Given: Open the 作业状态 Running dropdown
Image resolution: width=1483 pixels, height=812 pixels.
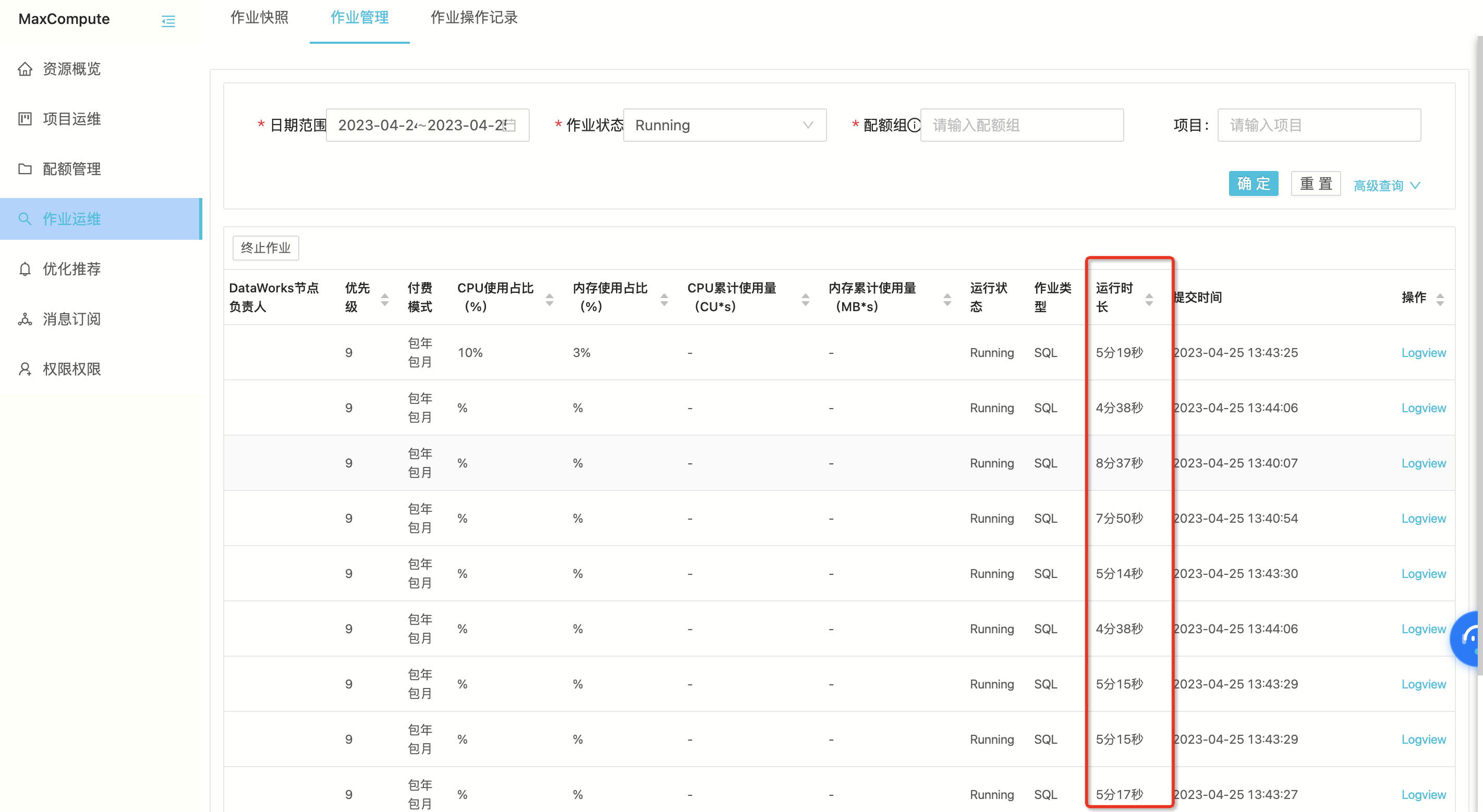Looking at the screenshot, I should click(x=724, y=125).
